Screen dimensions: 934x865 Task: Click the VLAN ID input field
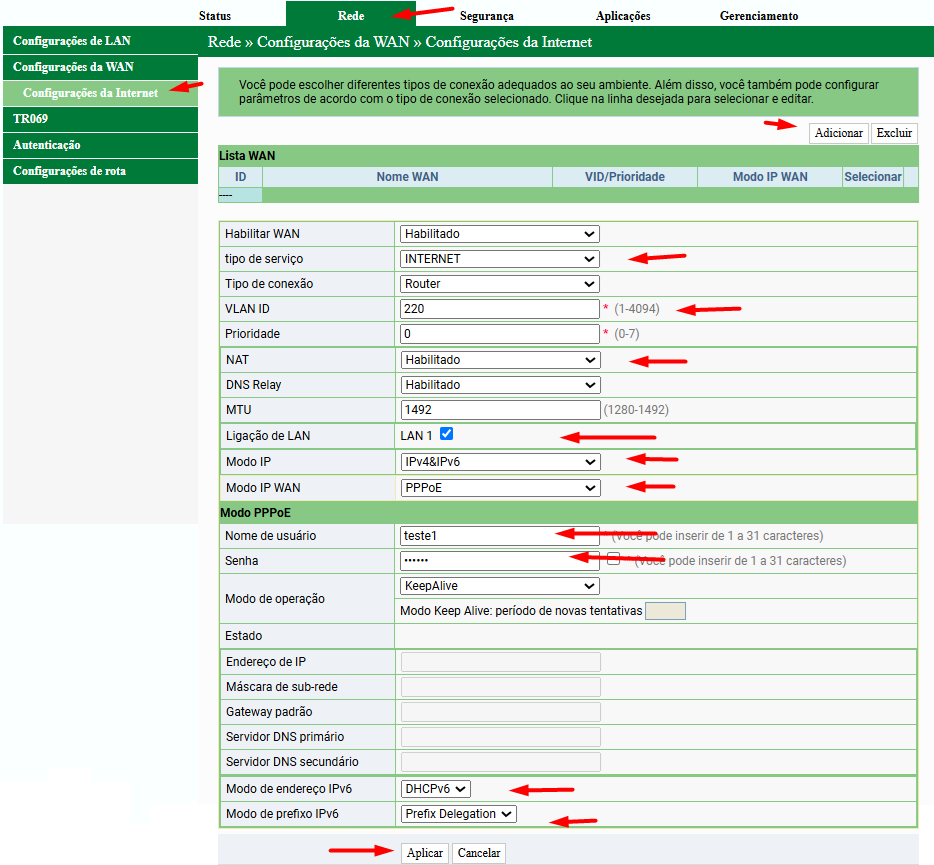[500, 309]
